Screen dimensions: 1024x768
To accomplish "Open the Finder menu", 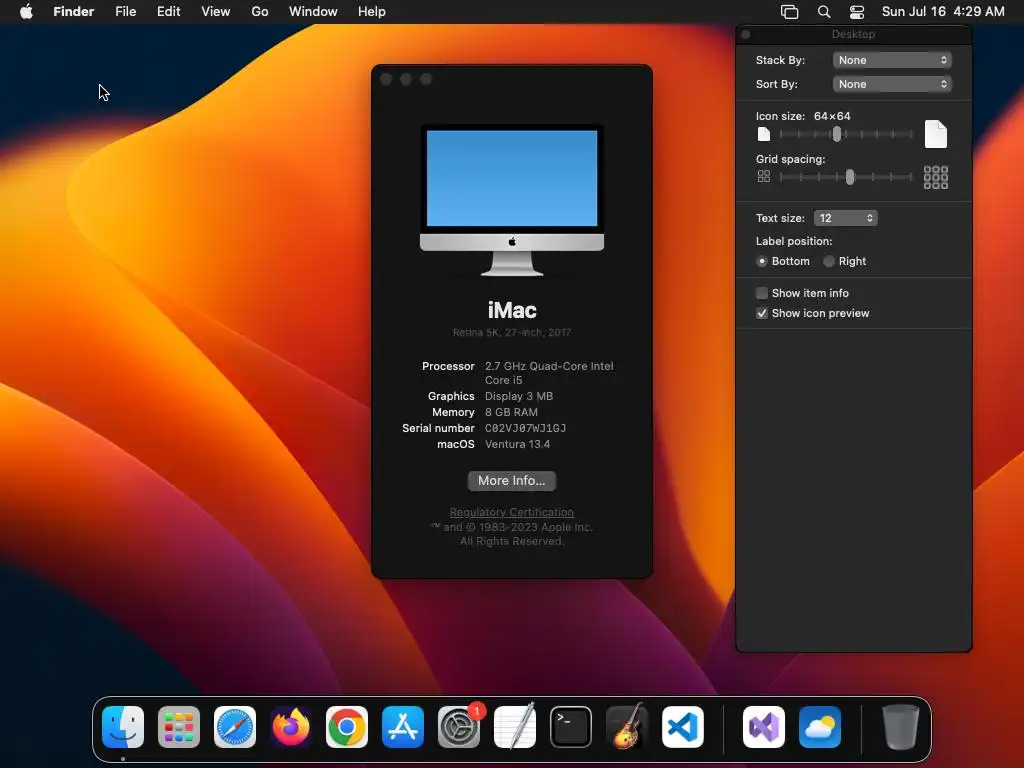I will 74,12.
